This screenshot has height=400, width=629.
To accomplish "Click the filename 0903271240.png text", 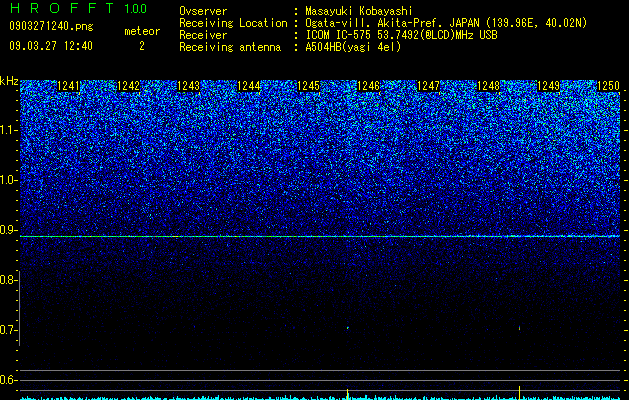I will (51, 26).
